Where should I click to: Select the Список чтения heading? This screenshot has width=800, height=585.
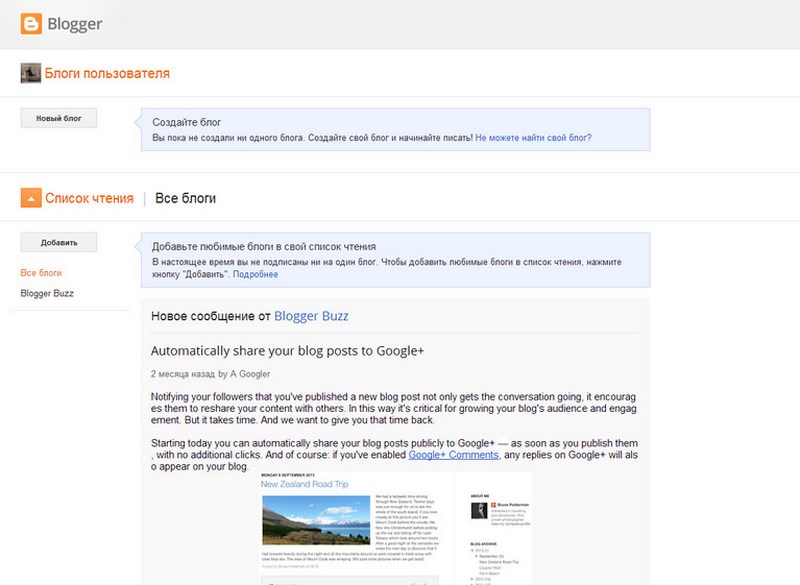(x=89, y=198)
